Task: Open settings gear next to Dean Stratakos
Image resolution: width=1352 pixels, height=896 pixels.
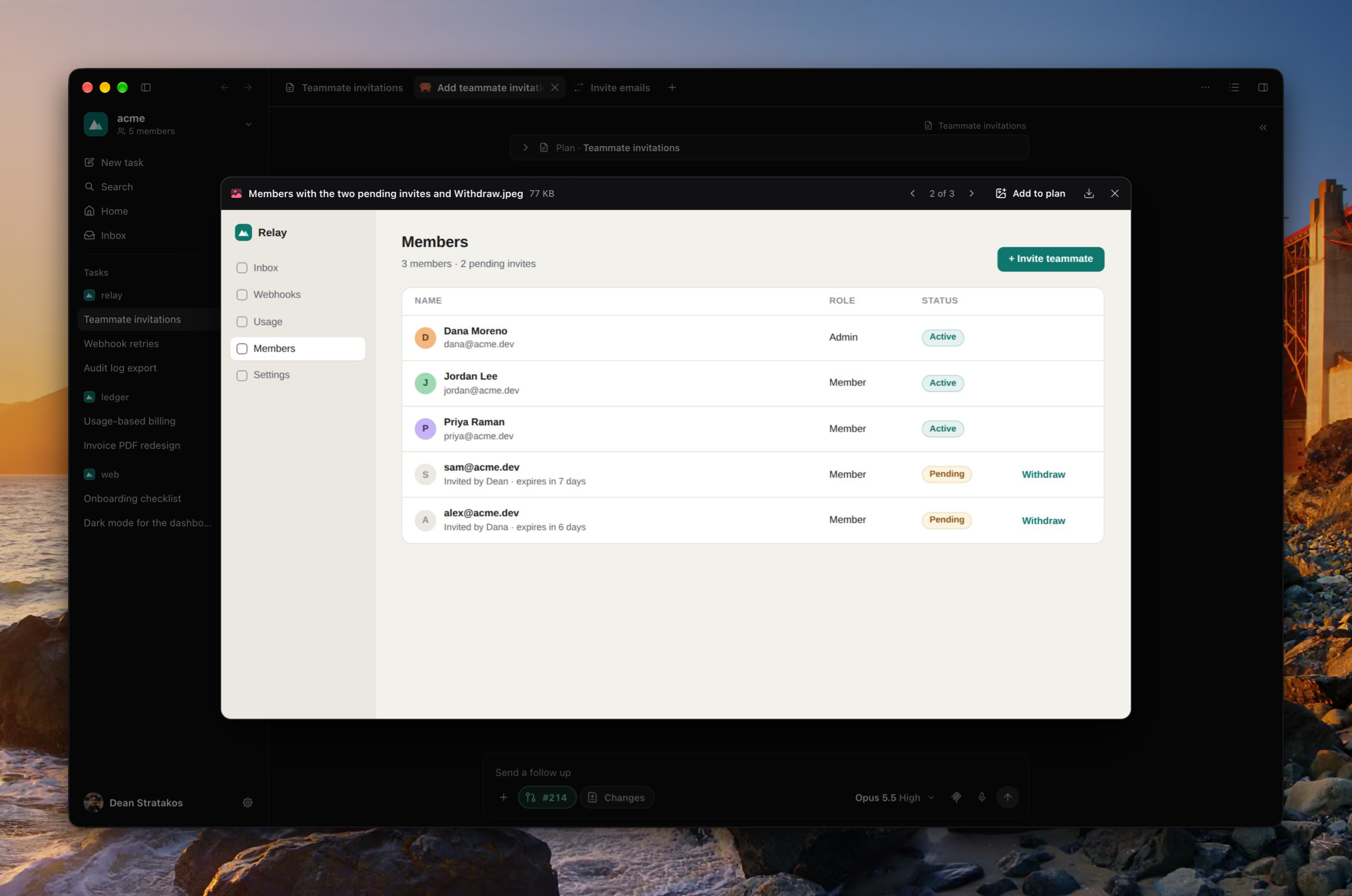Action: 247,803
